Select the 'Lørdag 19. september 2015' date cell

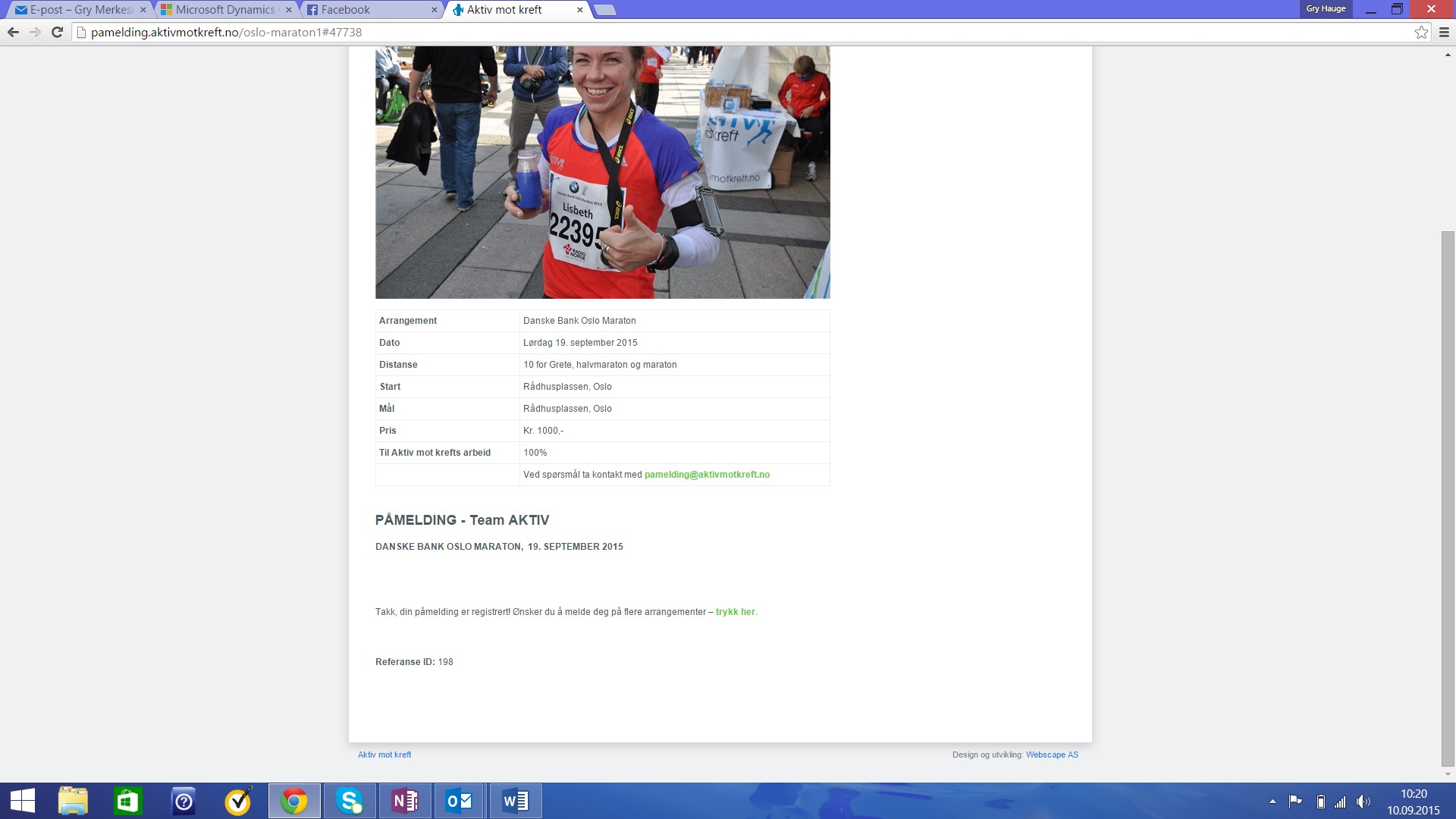pyautogui.click(x=675, y=343)
